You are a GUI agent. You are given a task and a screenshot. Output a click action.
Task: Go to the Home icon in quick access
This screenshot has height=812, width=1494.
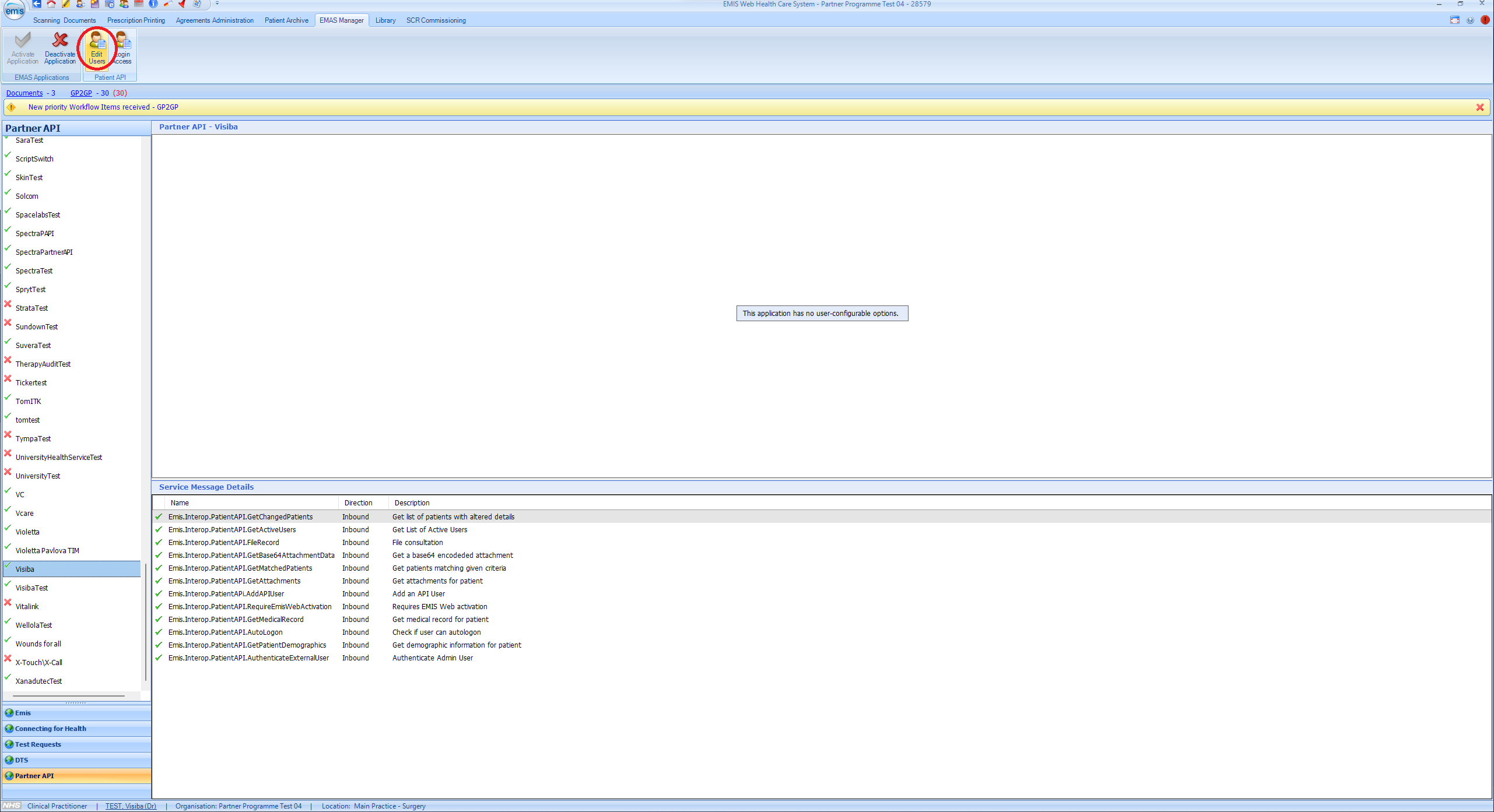coord(51,4)
